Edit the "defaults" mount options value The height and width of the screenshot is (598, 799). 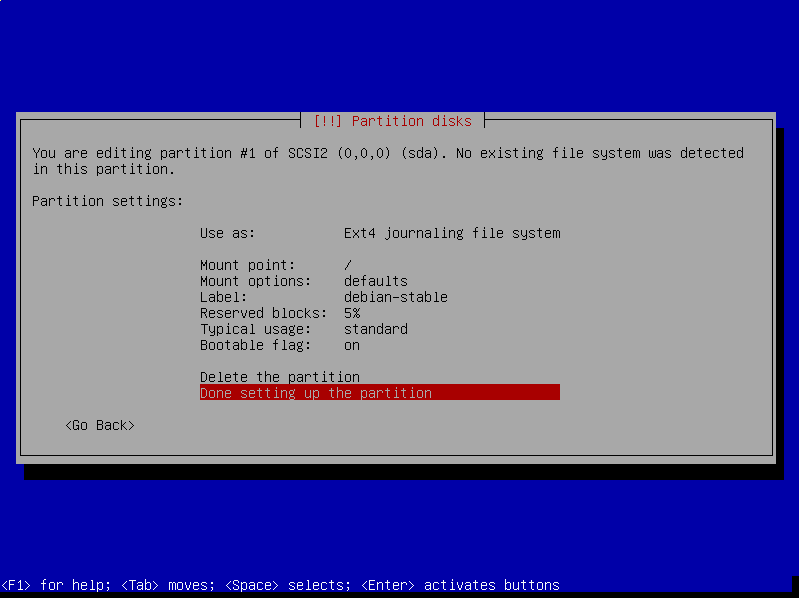pos(376,281)
